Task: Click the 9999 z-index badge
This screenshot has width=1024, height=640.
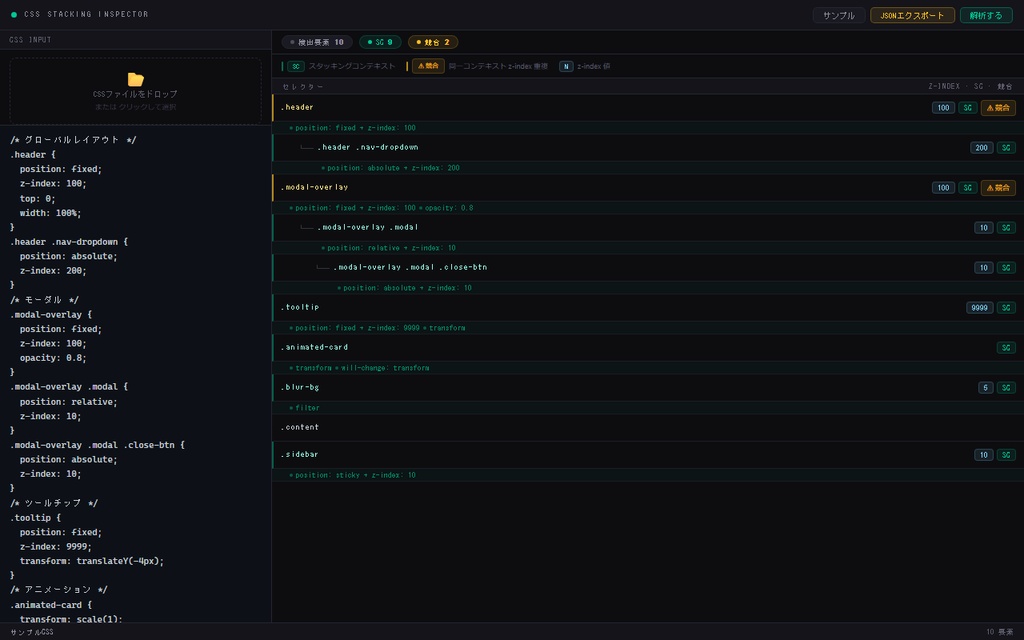Action: tap(980, 308)
